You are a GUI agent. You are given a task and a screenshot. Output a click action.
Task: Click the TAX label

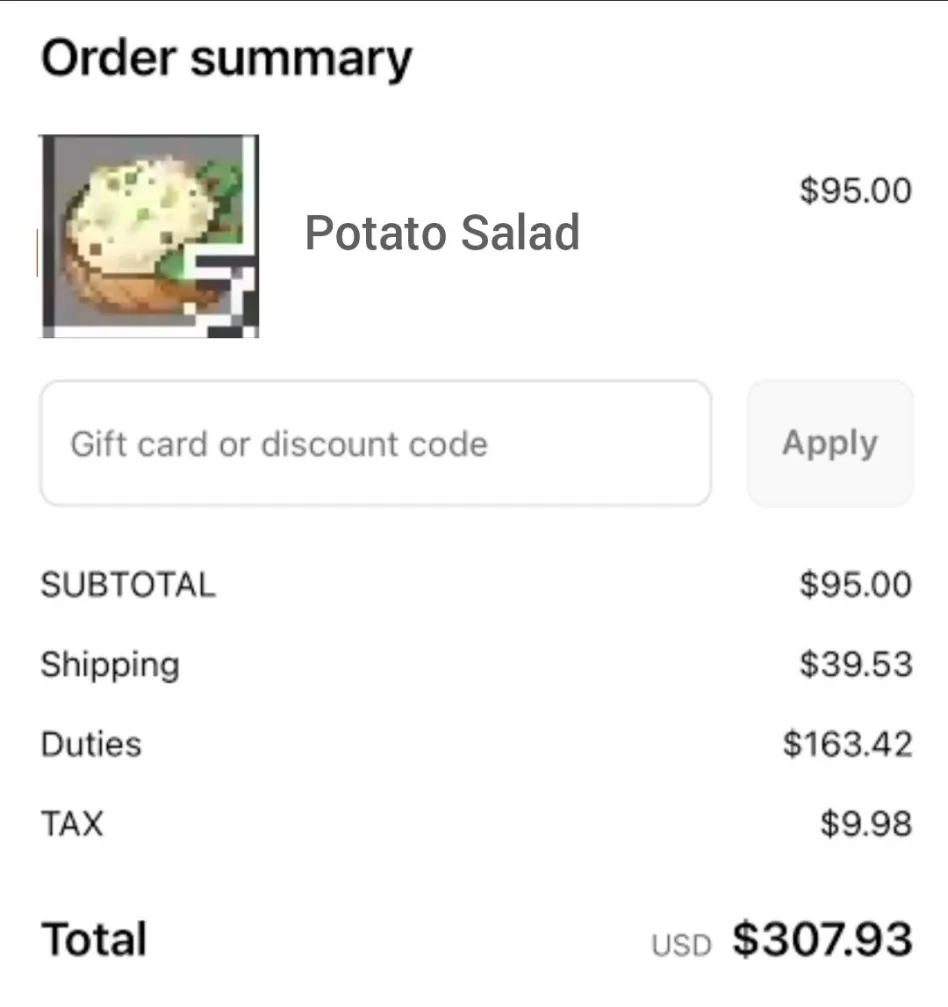[72, 824]
